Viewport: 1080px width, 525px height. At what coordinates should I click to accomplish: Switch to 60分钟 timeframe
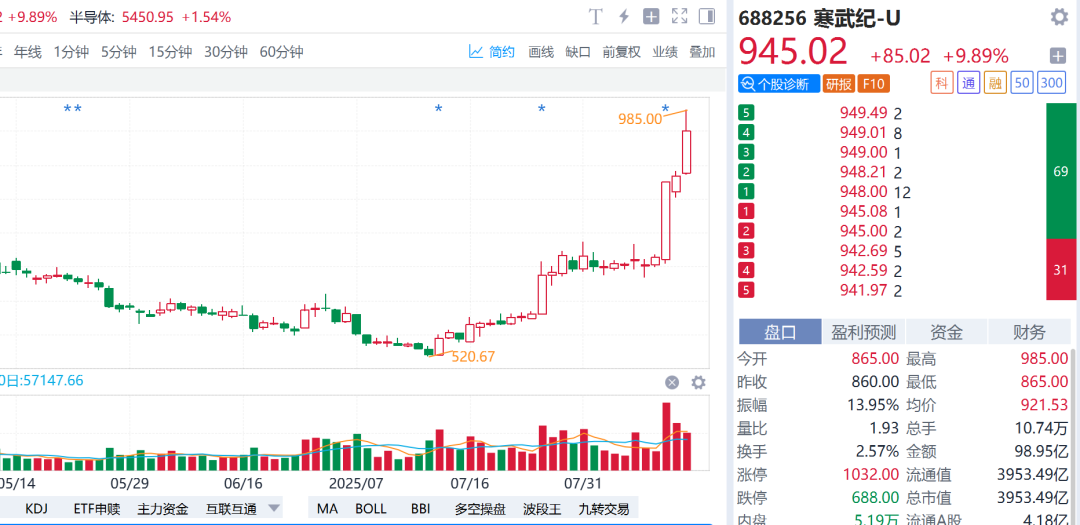click(281, 52)
